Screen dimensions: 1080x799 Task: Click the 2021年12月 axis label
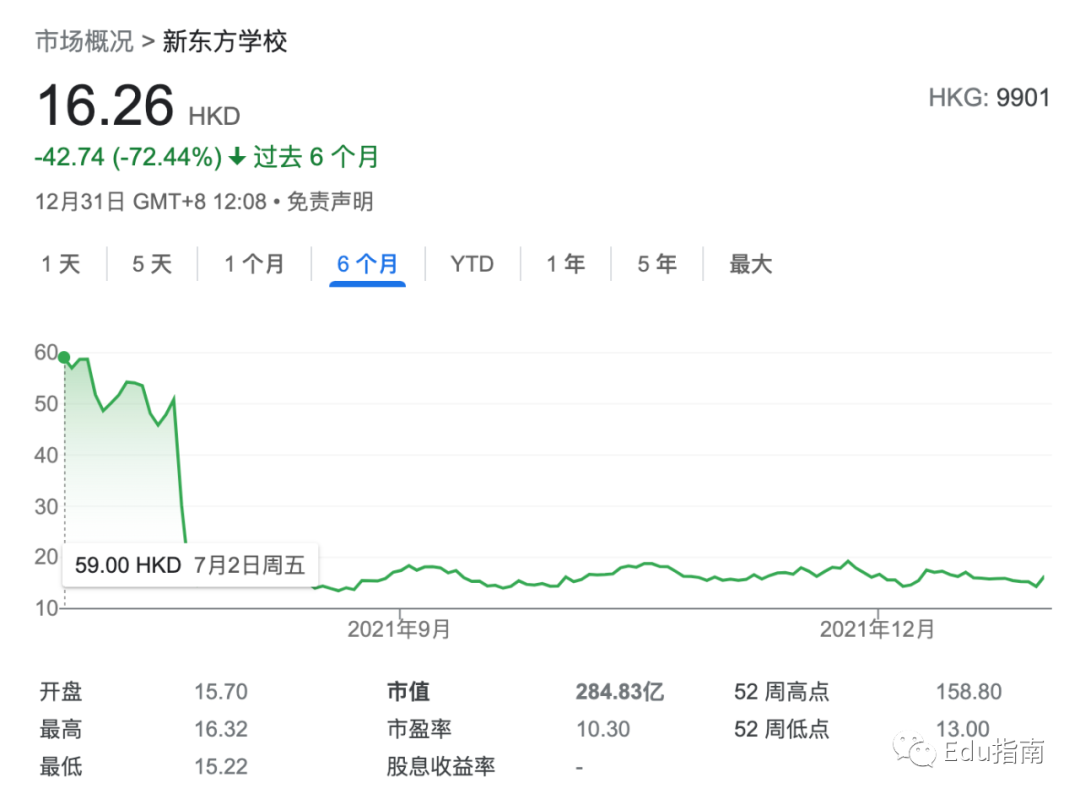(877, 629)
